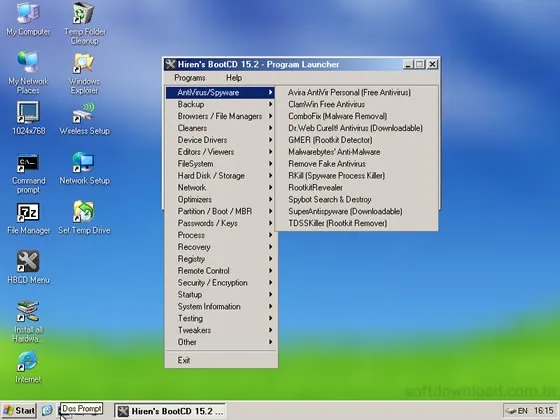
Task: Launch Avira AntiVir Personal
Action: (x=356, y=92)
